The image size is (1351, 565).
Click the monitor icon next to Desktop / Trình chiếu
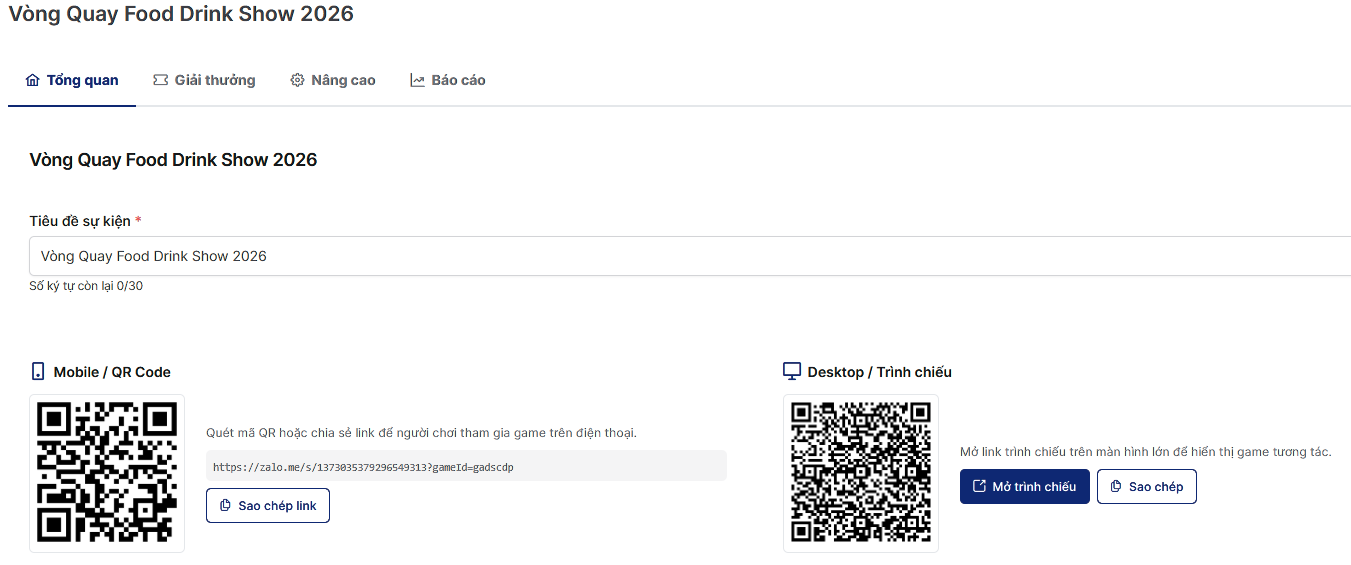point(792,372)
